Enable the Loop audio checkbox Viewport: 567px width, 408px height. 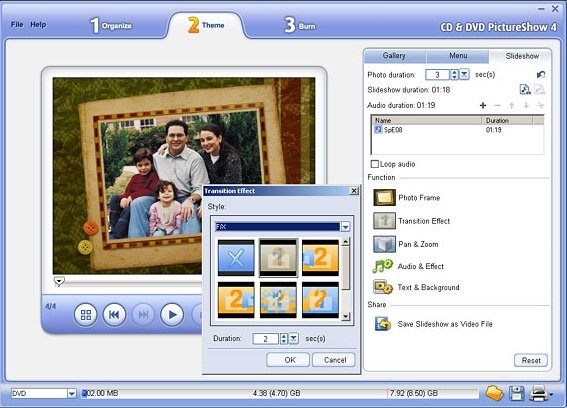tap(375, 164)
